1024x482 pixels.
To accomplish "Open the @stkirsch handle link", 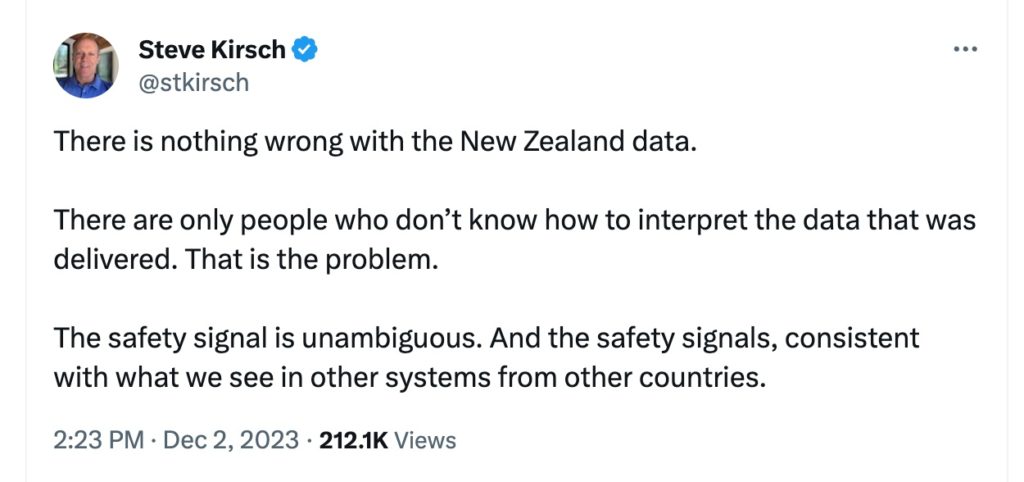I will [x=193, y=82].
